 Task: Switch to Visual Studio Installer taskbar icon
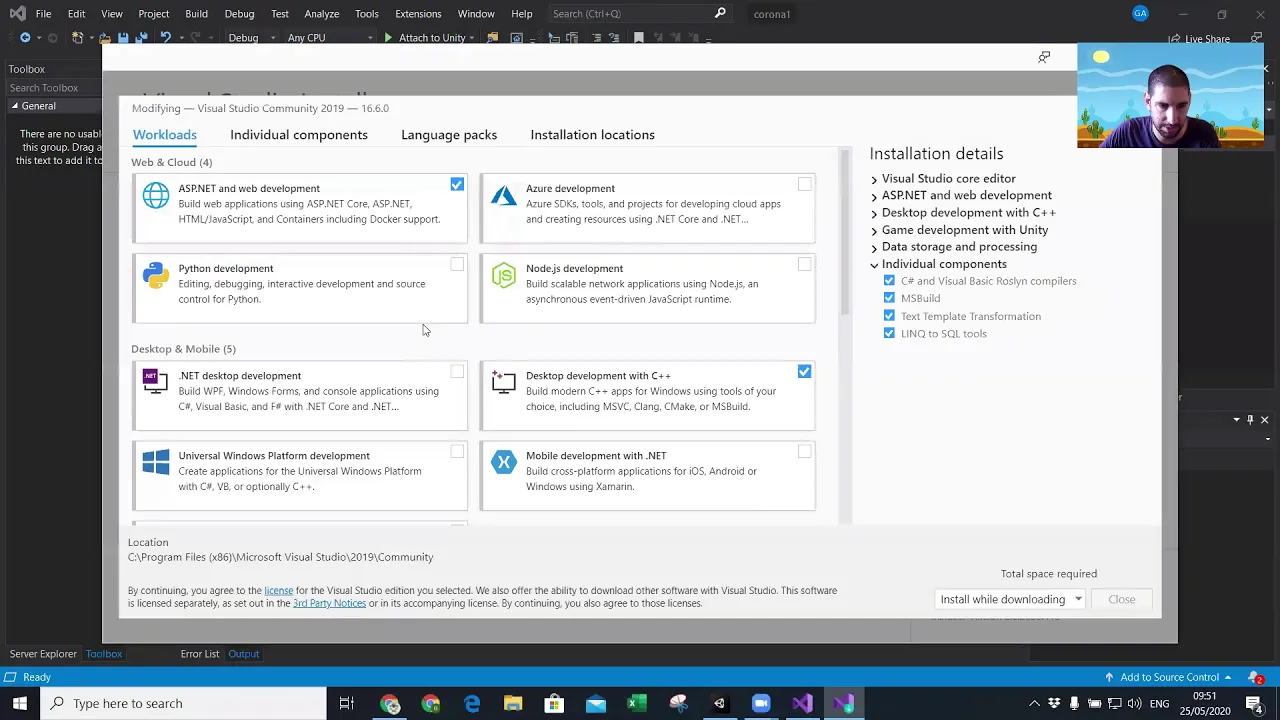pyautogui.click(x=843, y=703)
